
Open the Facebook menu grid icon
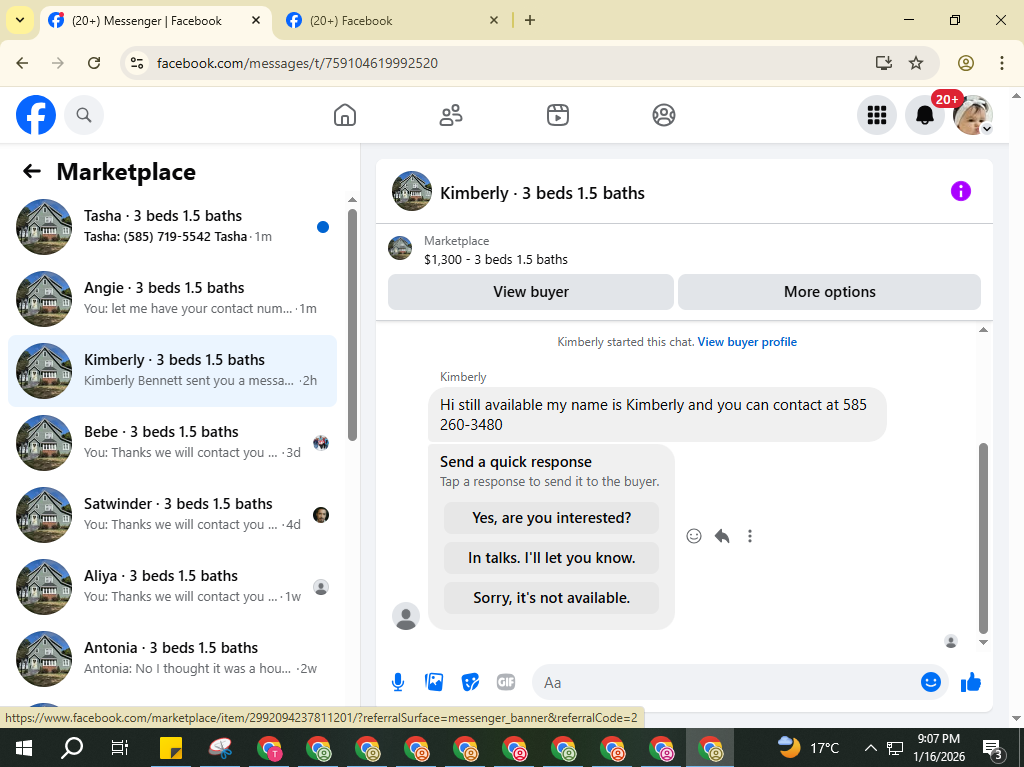coord(876,115)
